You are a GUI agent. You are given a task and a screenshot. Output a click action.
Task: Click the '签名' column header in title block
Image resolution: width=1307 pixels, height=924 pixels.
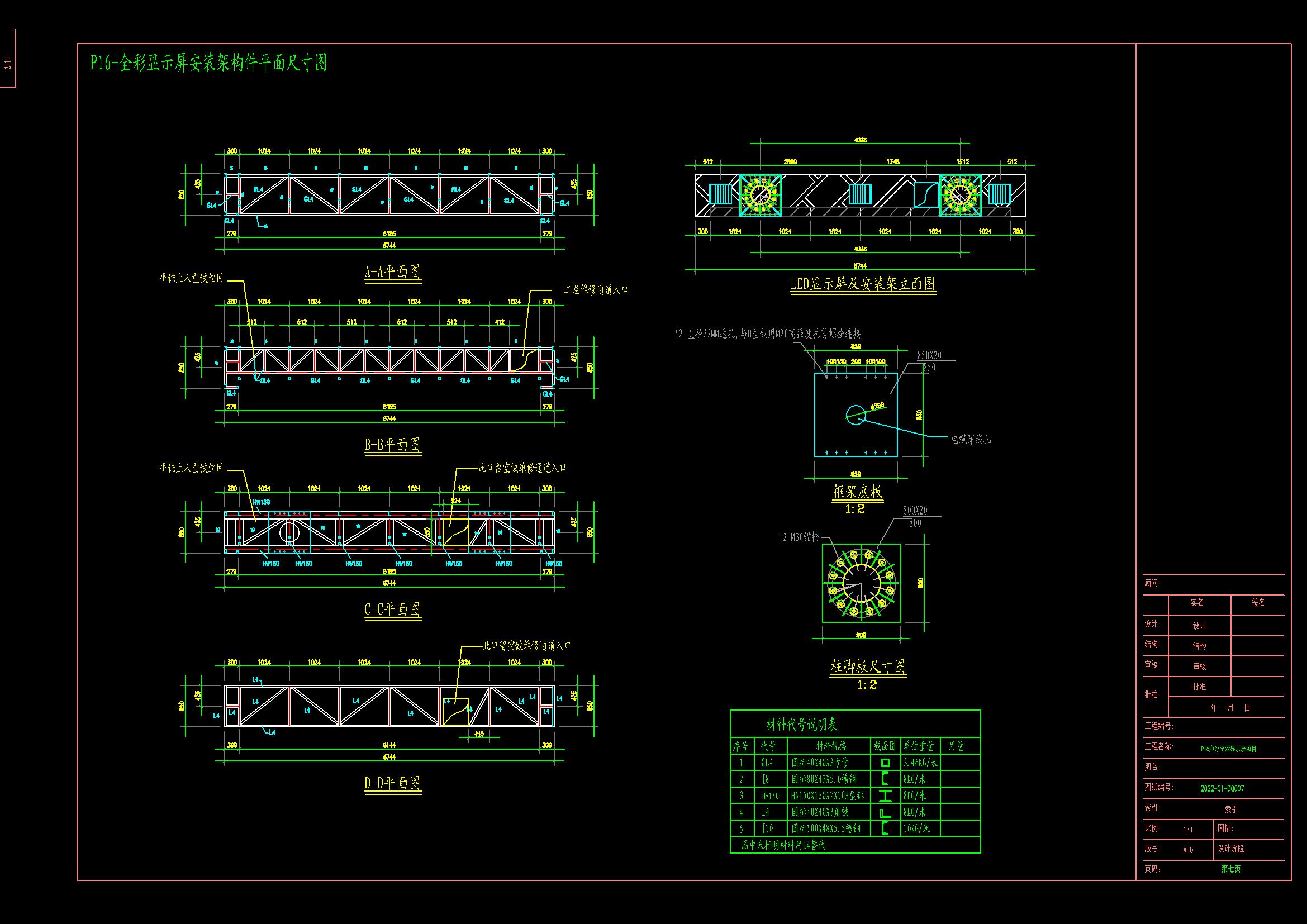coord(1258,603)
